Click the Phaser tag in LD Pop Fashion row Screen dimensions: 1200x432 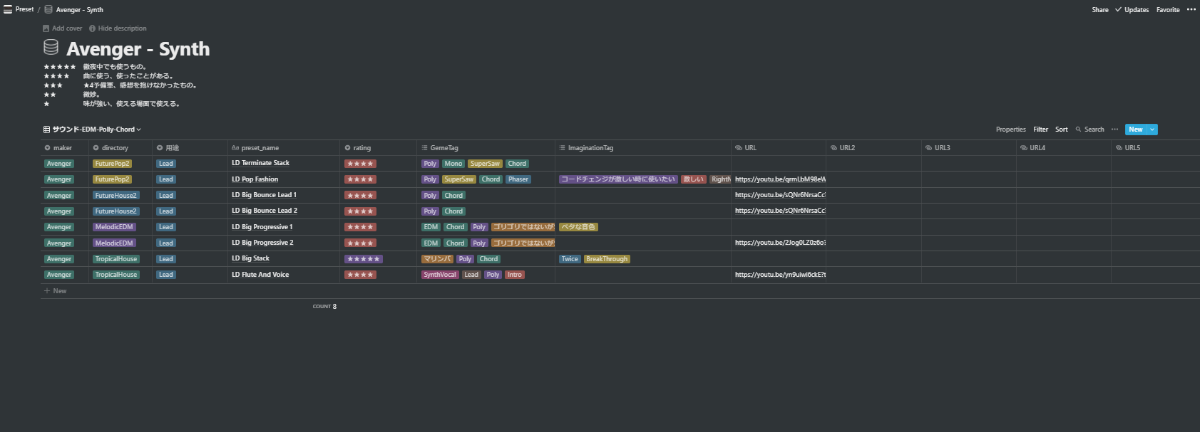click(518, 179)
